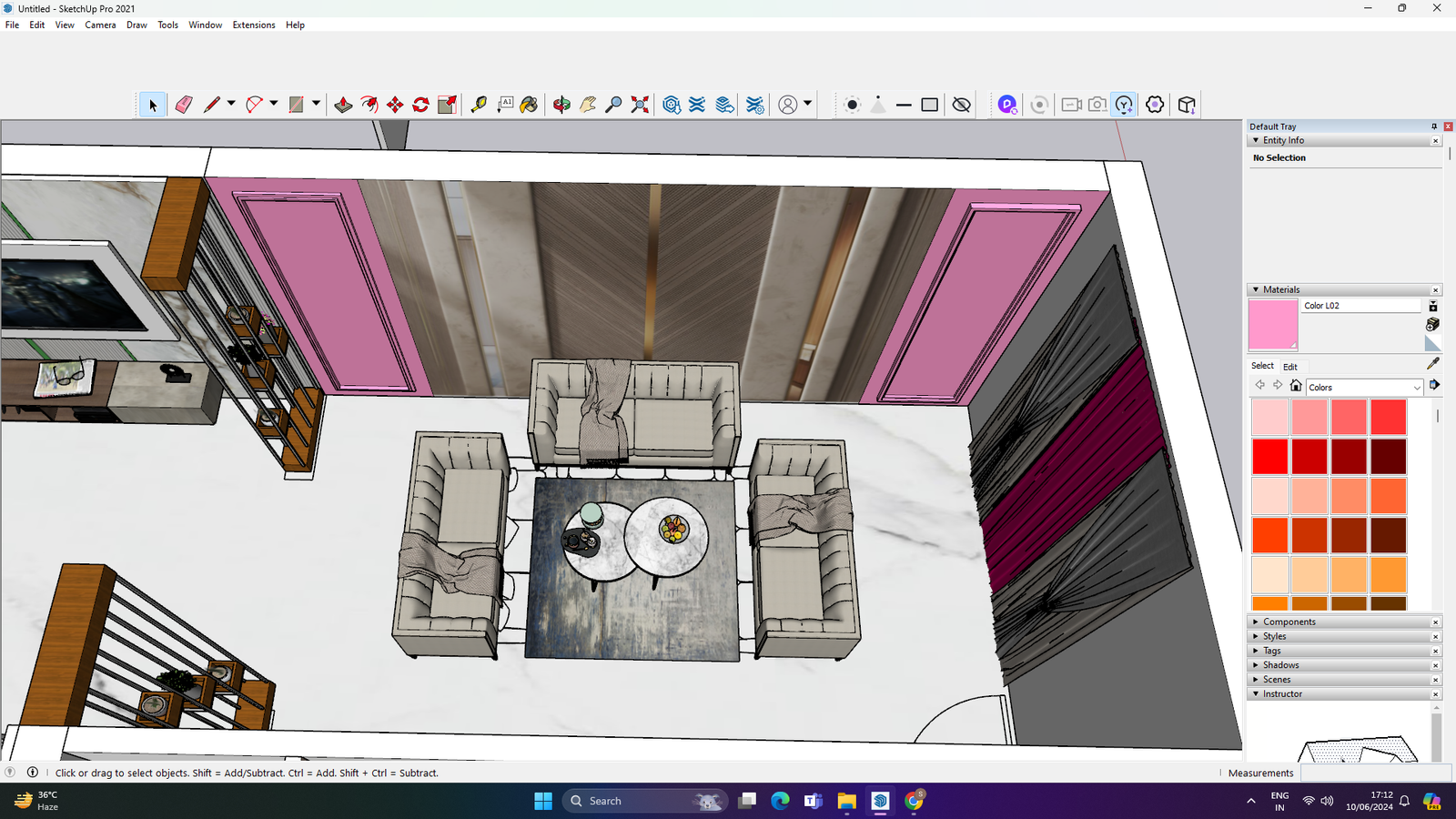The image size is (1456, 819).
Task: Select the bright red color swatch
Action: pos(1269,457)
